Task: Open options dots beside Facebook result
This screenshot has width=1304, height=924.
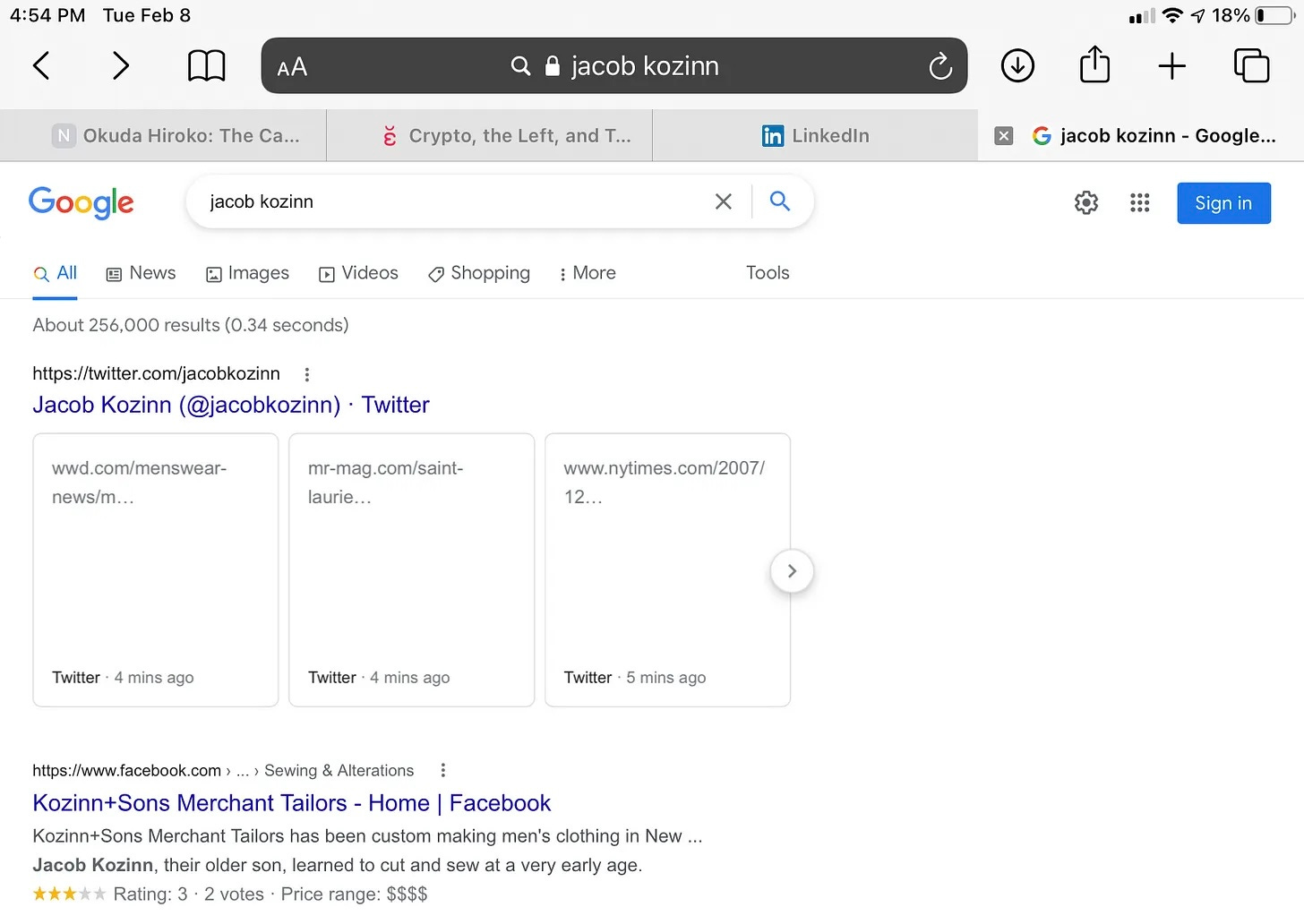Action: pyautogui.click(x=442, y=771)
